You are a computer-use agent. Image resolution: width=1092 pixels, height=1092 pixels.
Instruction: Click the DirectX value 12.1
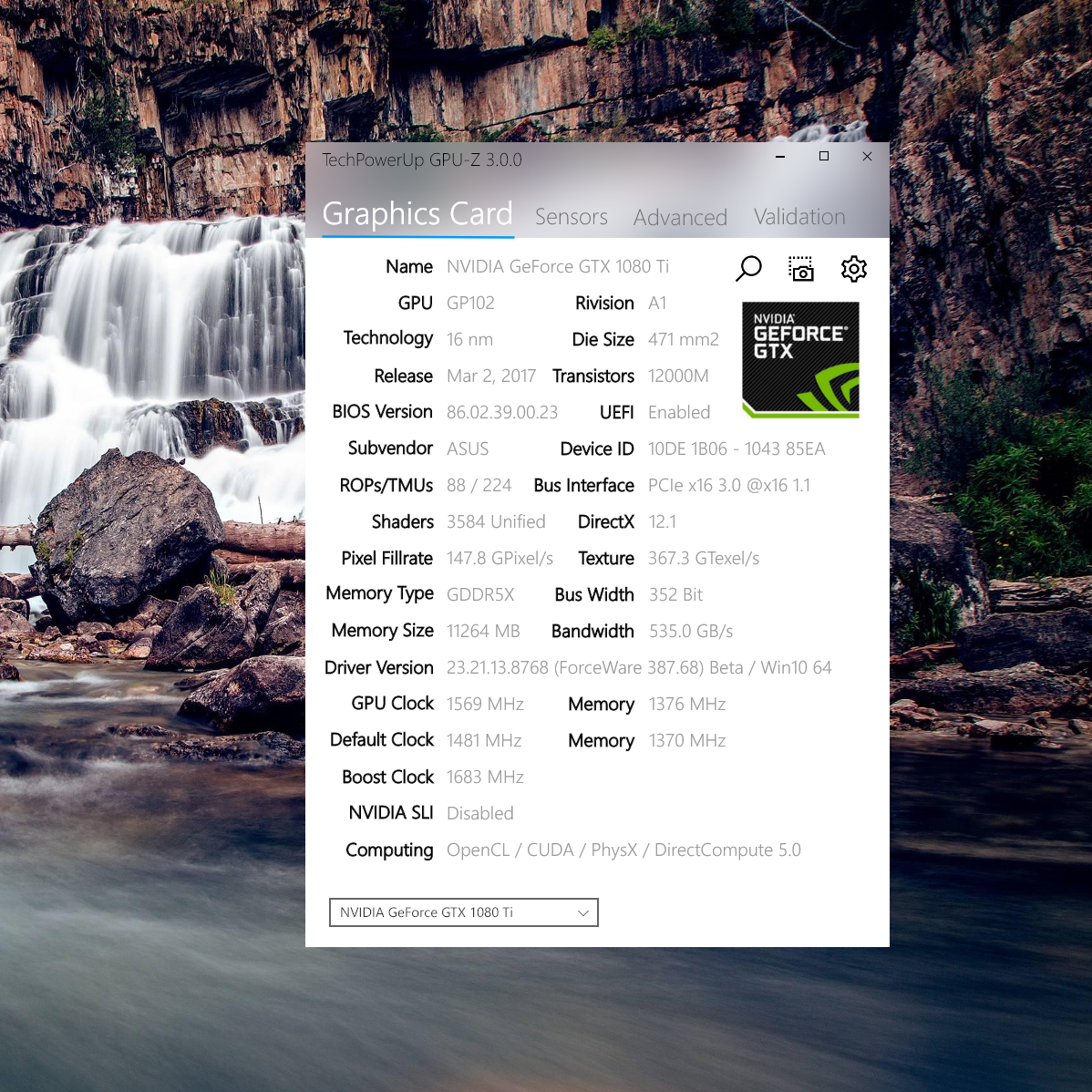point(663,521)
